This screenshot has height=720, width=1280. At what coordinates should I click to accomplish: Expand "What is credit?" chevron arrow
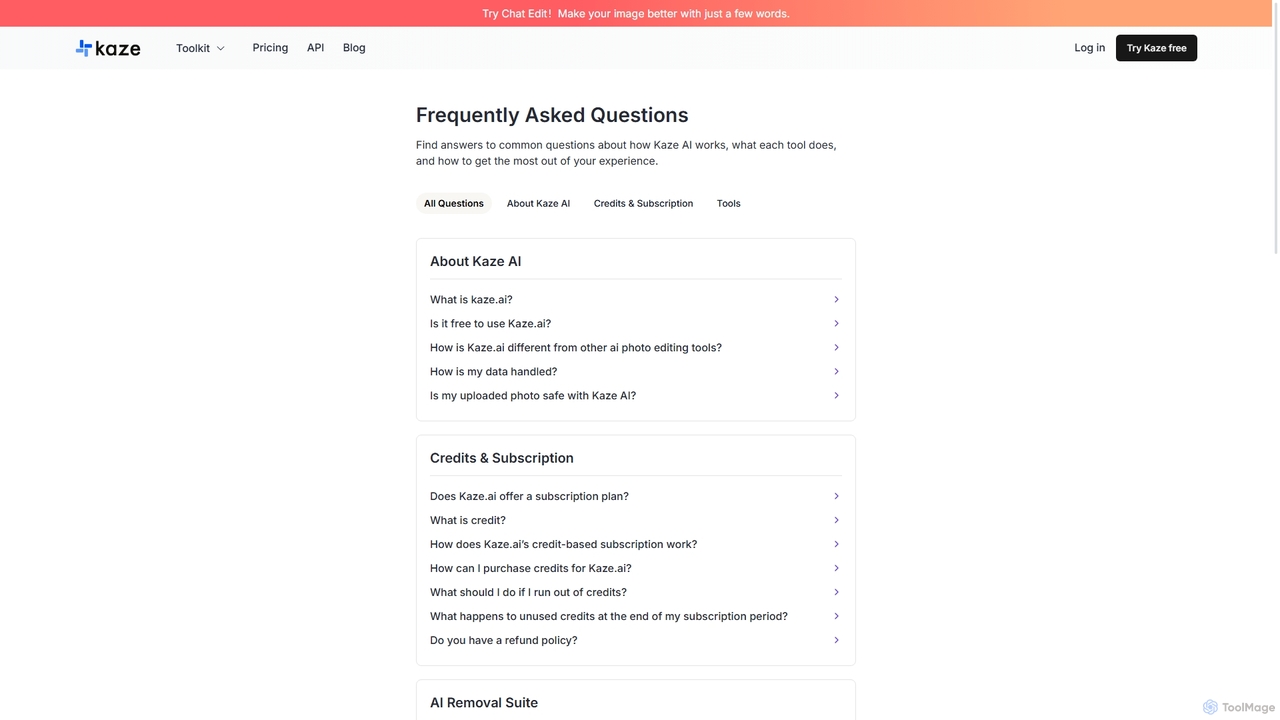point(836,521)
